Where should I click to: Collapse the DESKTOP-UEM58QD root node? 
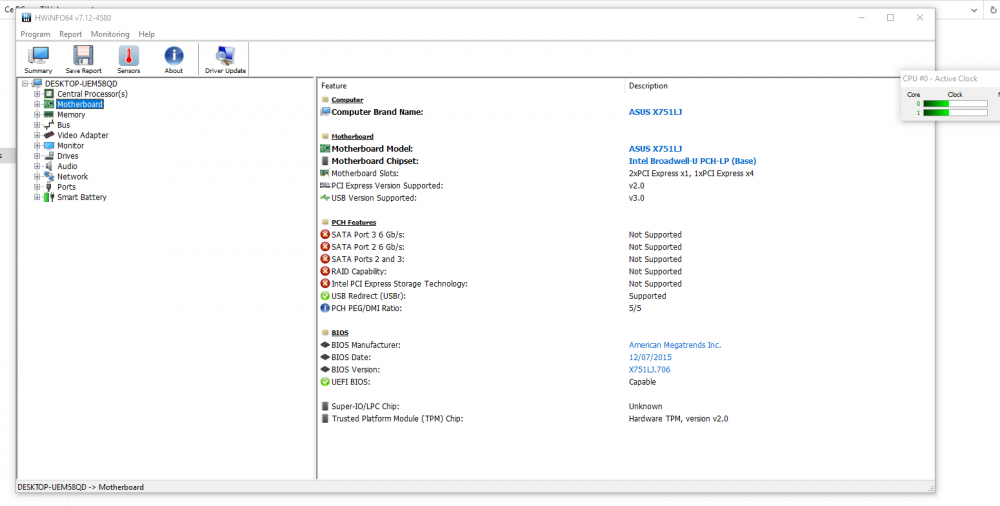(x=25, y=84)
